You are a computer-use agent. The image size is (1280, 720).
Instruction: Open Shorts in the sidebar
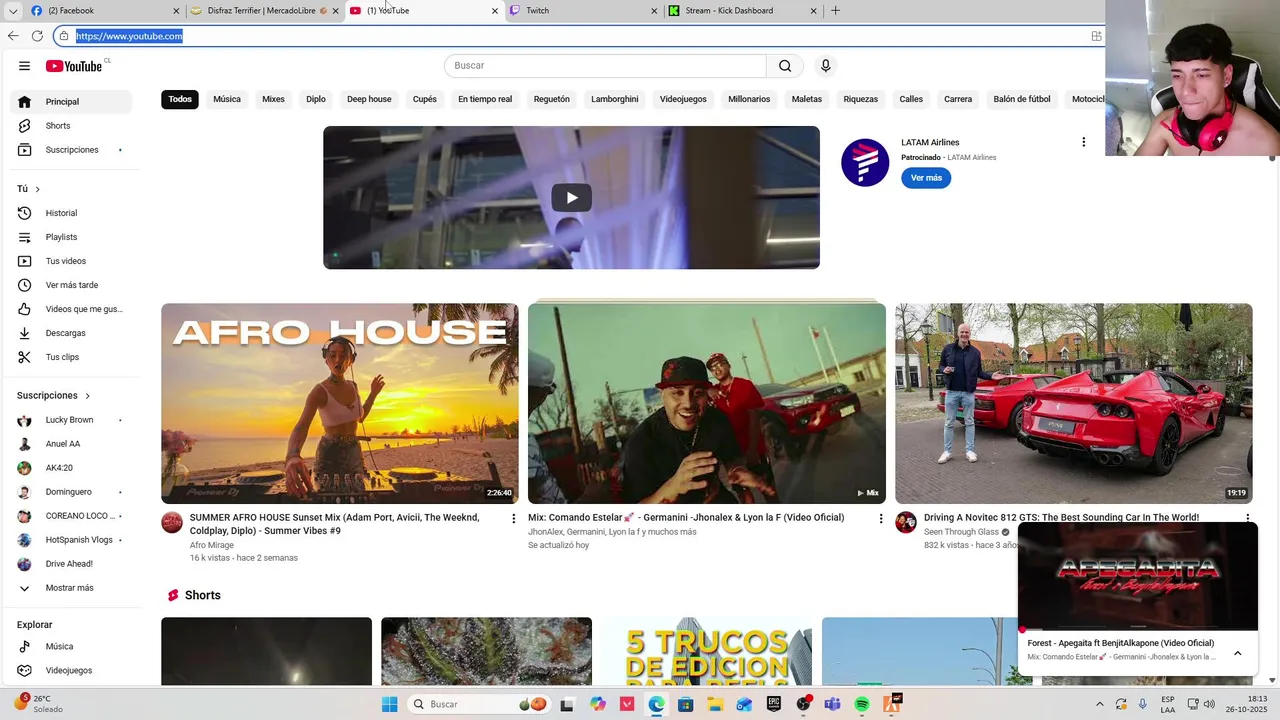coord(70,126)
